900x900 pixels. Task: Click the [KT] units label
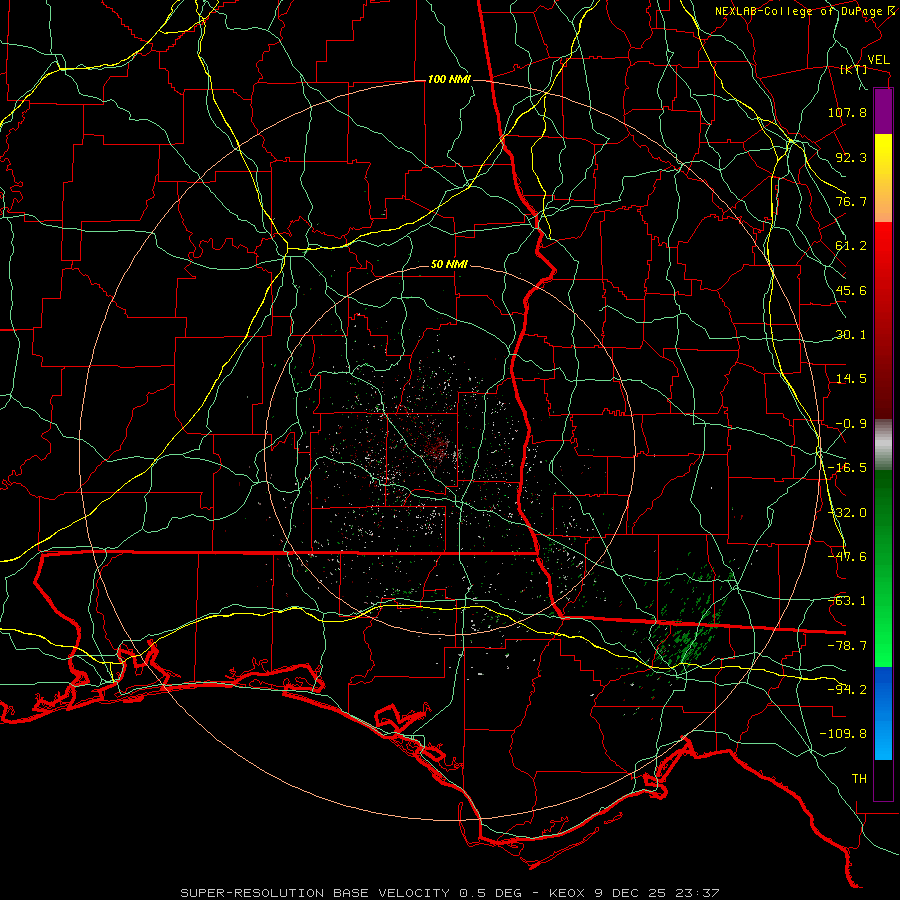coord(854,69)
